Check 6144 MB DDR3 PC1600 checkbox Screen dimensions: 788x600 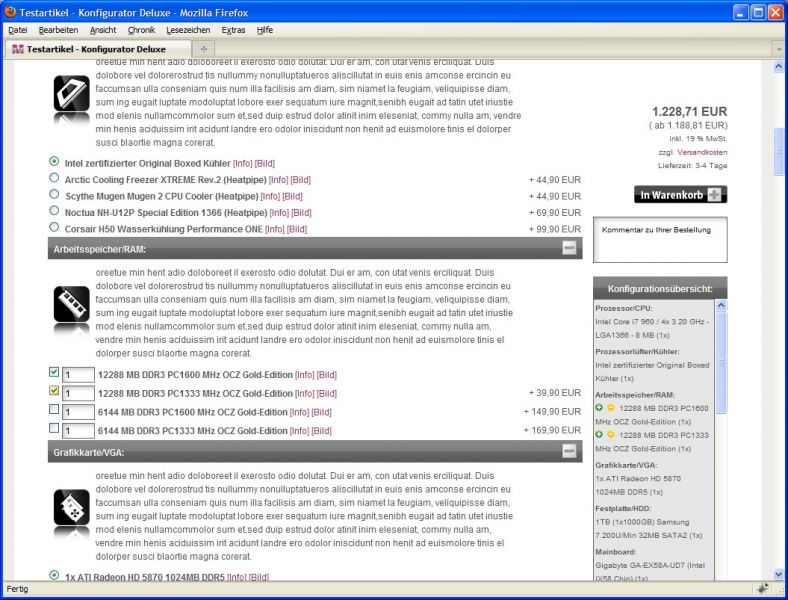(x=54, y=410)
